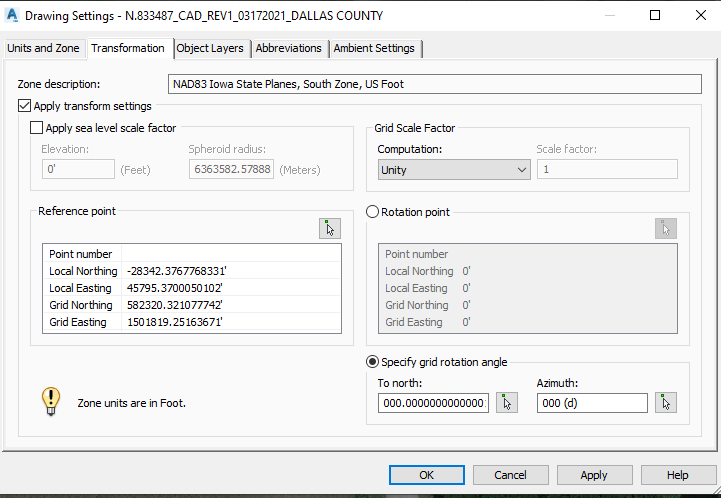Close the Drawing Settings dialog
The width and height of the screenshot is (721, 498).
700,15
